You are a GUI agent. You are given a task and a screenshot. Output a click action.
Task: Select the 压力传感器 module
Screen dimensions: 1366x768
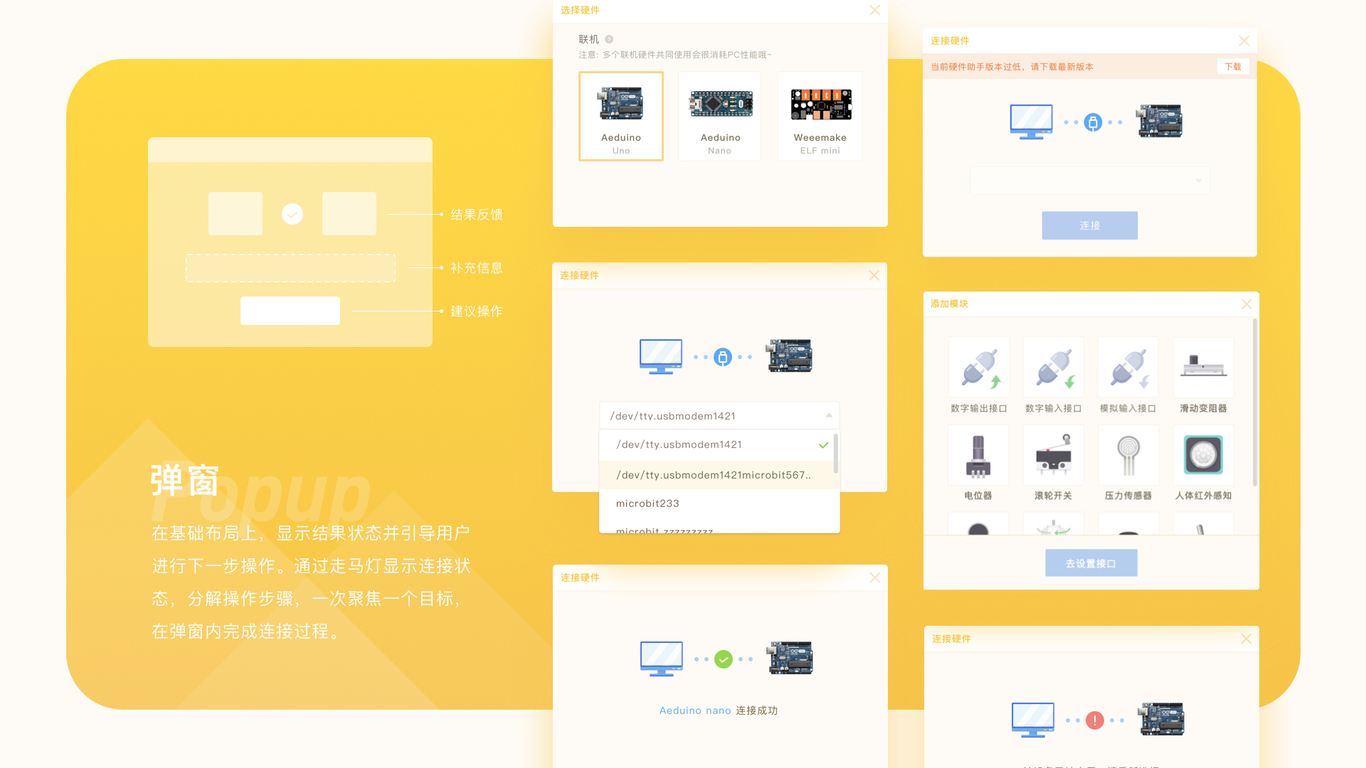click(1128, 463)
